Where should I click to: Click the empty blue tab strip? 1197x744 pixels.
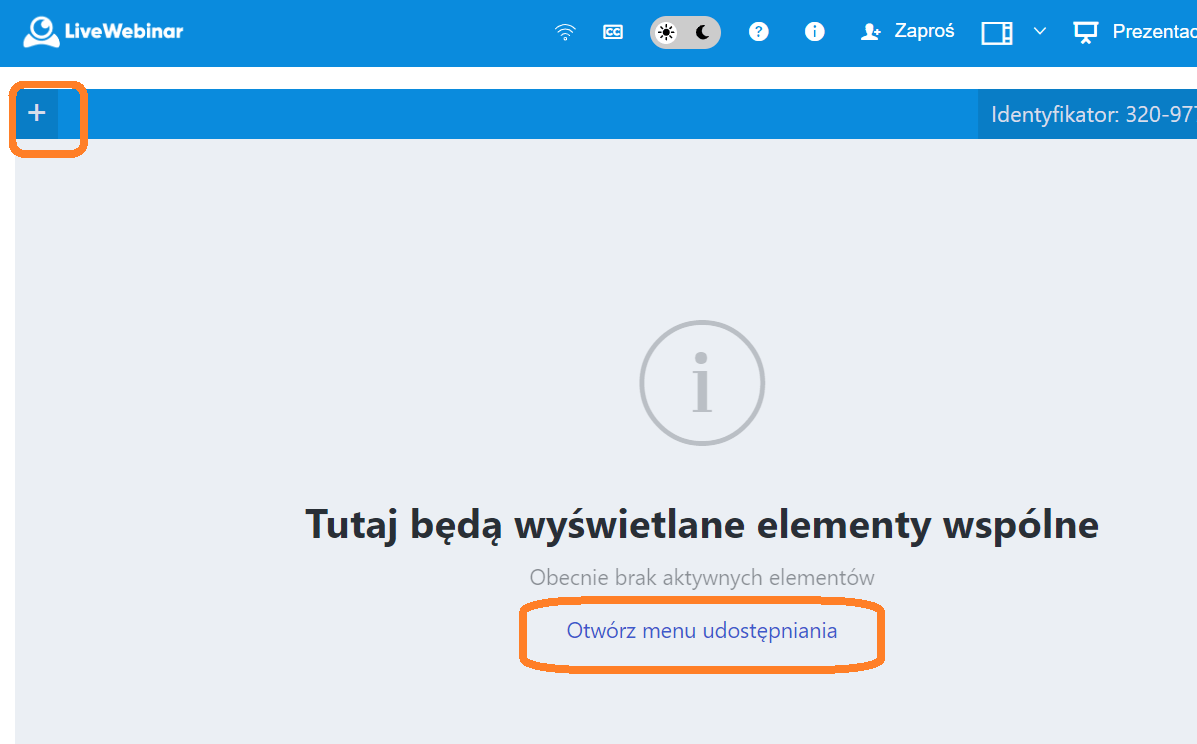(x=500, y=114)
